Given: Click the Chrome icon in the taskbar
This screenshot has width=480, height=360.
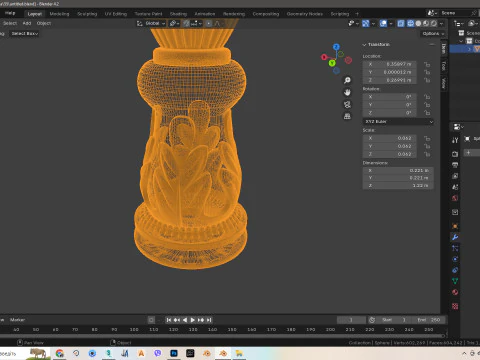Looking at the screenshot, I should coord(60,353).
